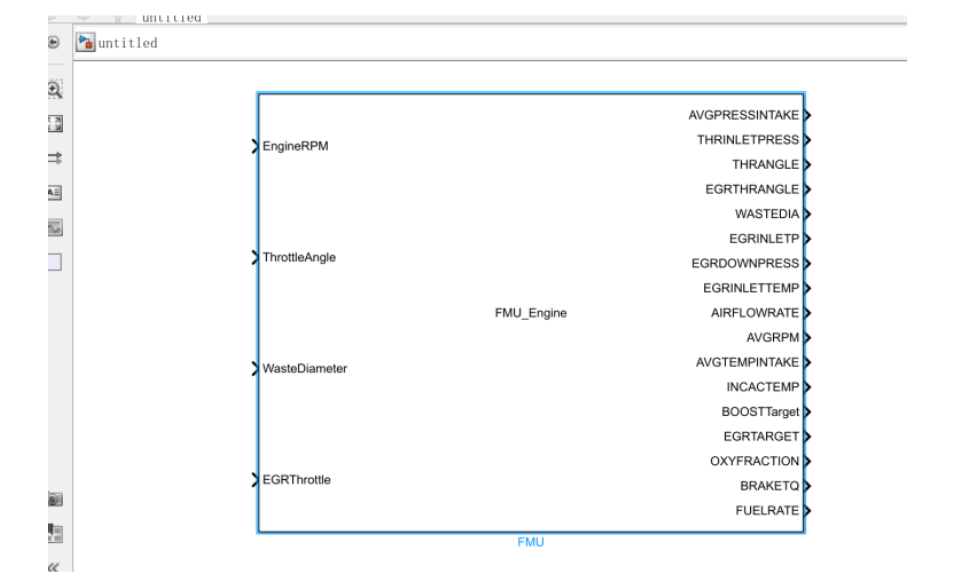Click the BRAKETQ output port
This screenshot has height=580, width=957.
click(806, 486)
